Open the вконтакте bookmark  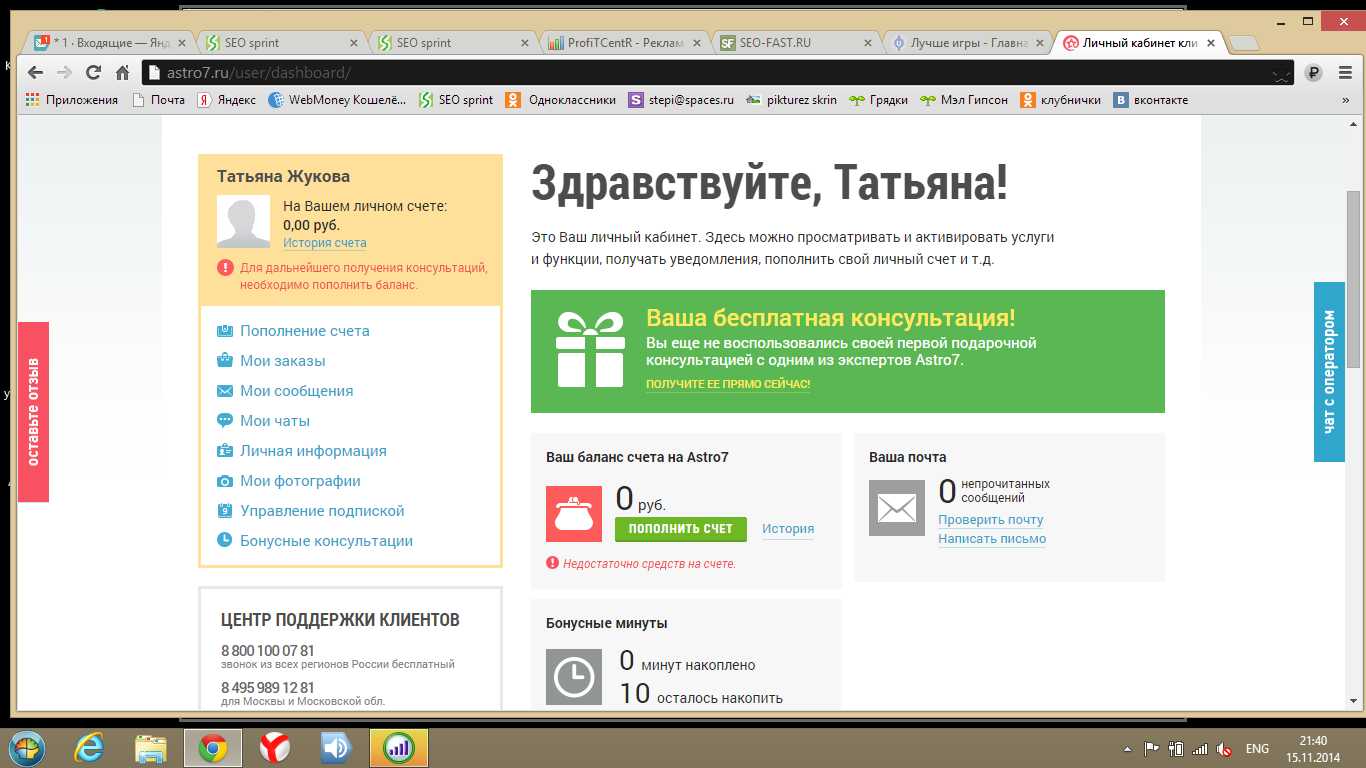pos(1152,100)
